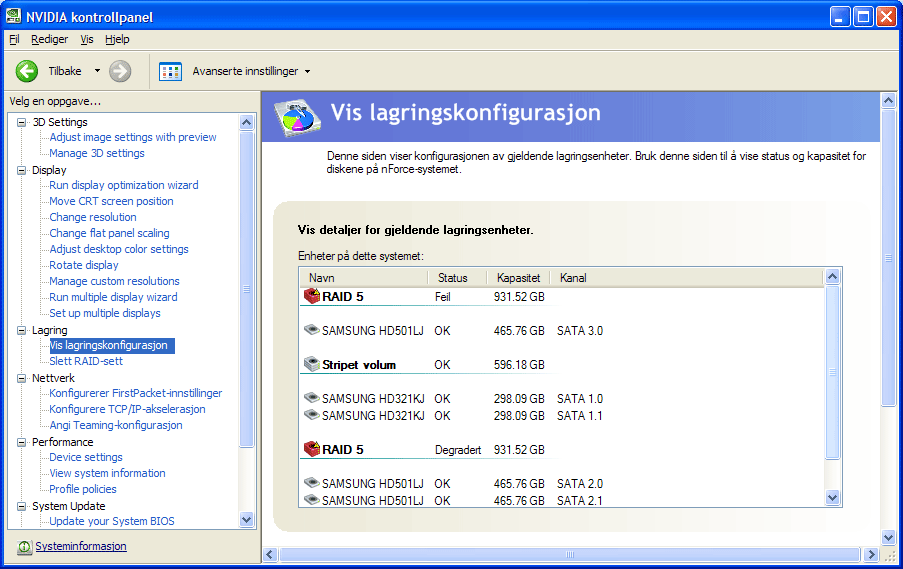Screen dimensions: 903x569
Task: Select the 596.18 GB capacity value
Action: click(x=519, y=365)
